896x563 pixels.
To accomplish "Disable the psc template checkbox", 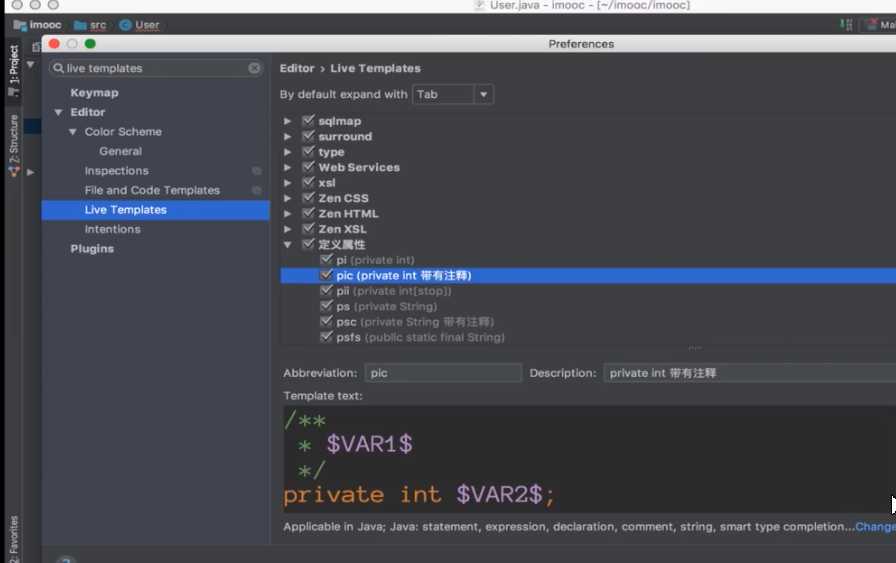I will click(326, 321).
